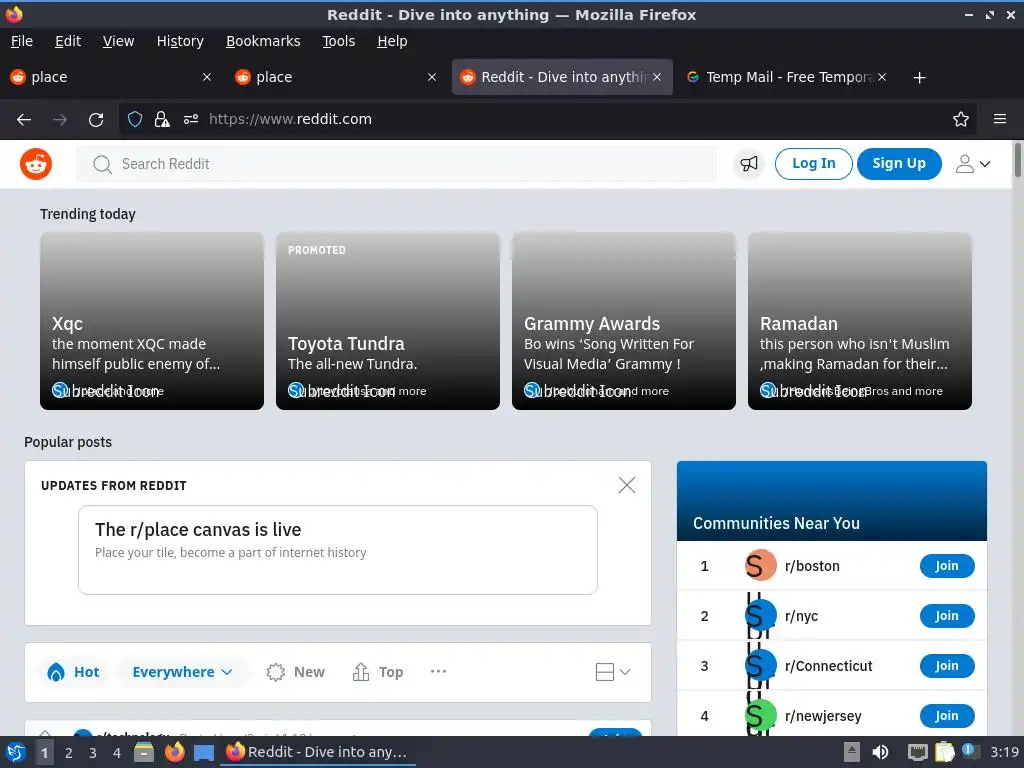The width and height of the screenshot is (1024, 768).
Task: Open the Grammy Awards trending card
Action: (x=624, y=321)
